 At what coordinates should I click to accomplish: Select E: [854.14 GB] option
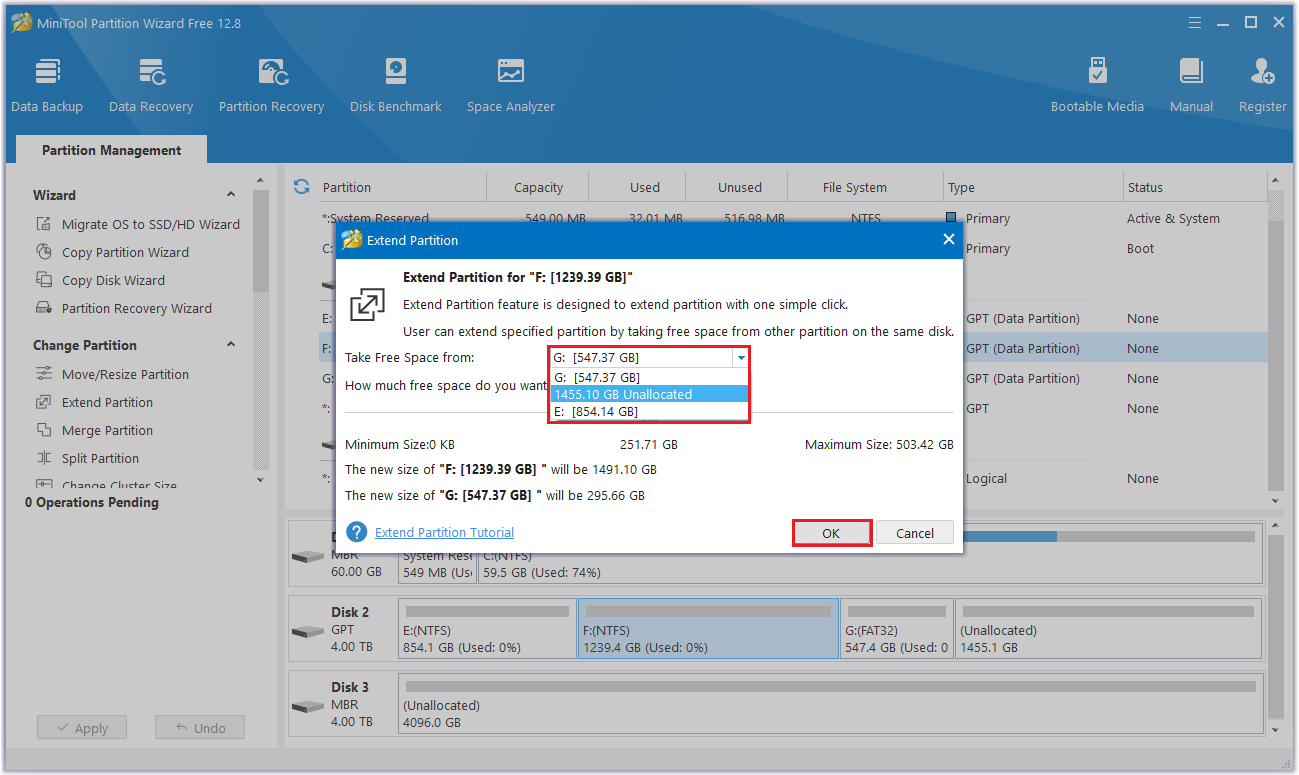pos(649,411)
